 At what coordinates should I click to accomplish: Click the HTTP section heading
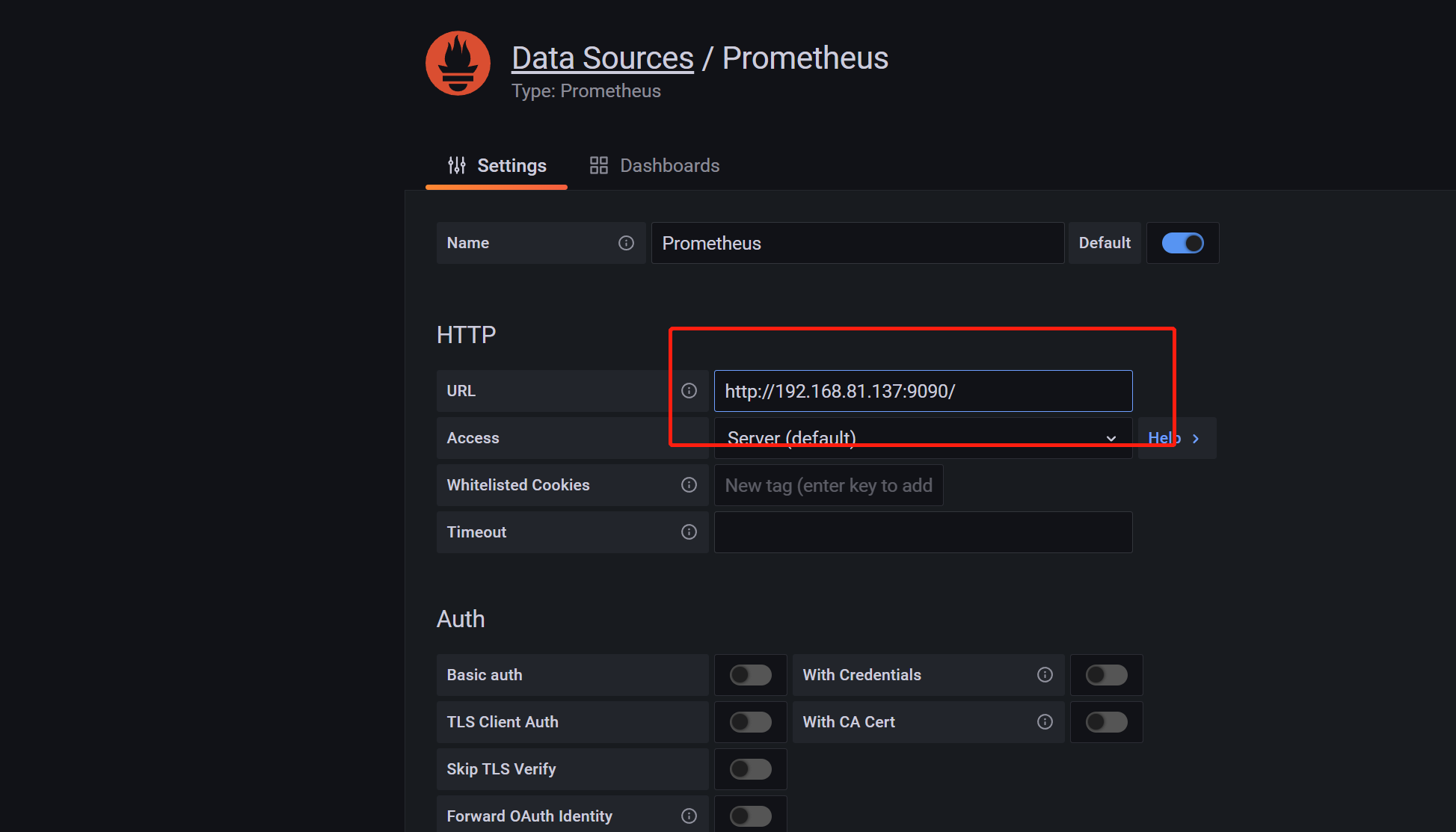click(467, 335)
